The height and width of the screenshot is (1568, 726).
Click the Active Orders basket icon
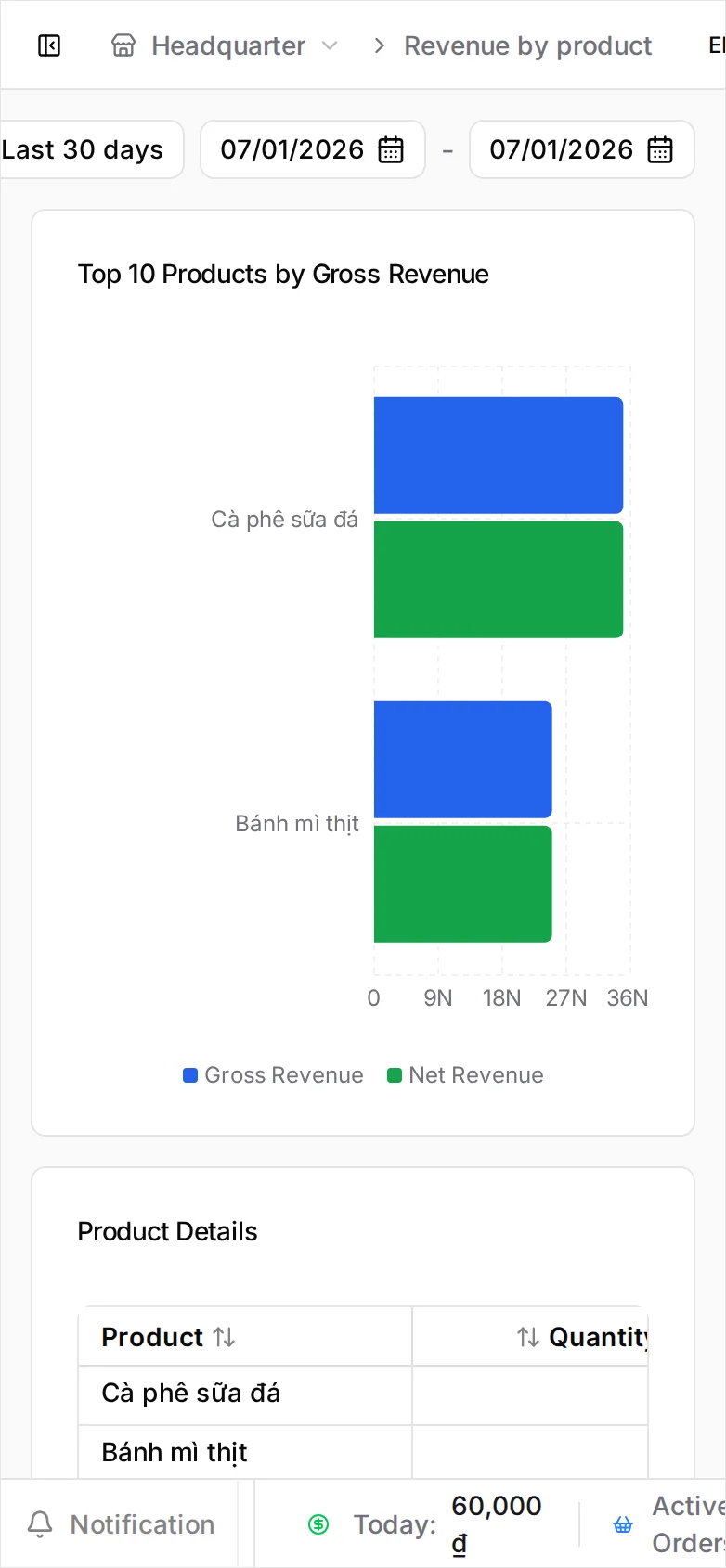click(623, 1524)
